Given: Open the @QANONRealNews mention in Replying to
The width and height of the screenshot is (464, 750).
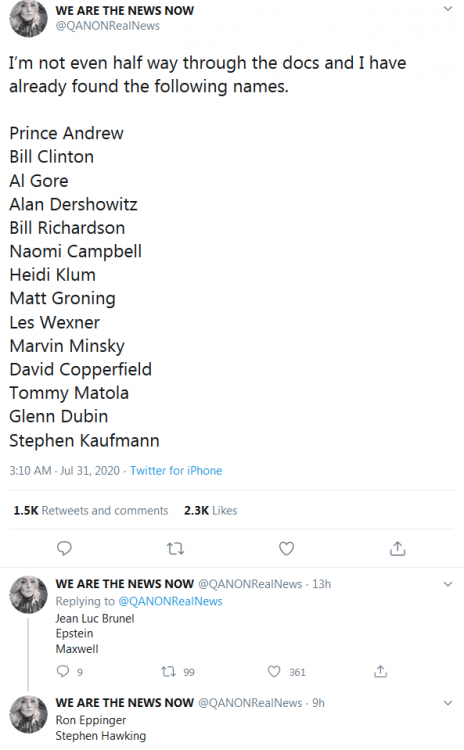Looking at the screenshot, I should click(170, 601).
